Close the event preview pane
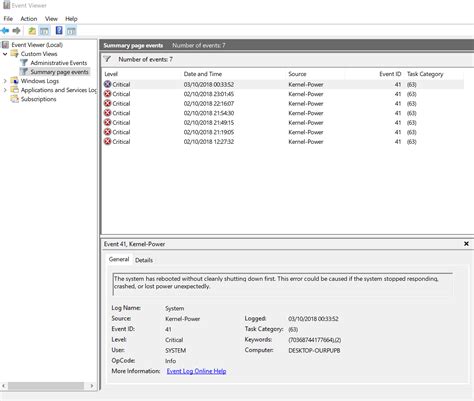This screenshot has height=401, width=474. [466, 244]
